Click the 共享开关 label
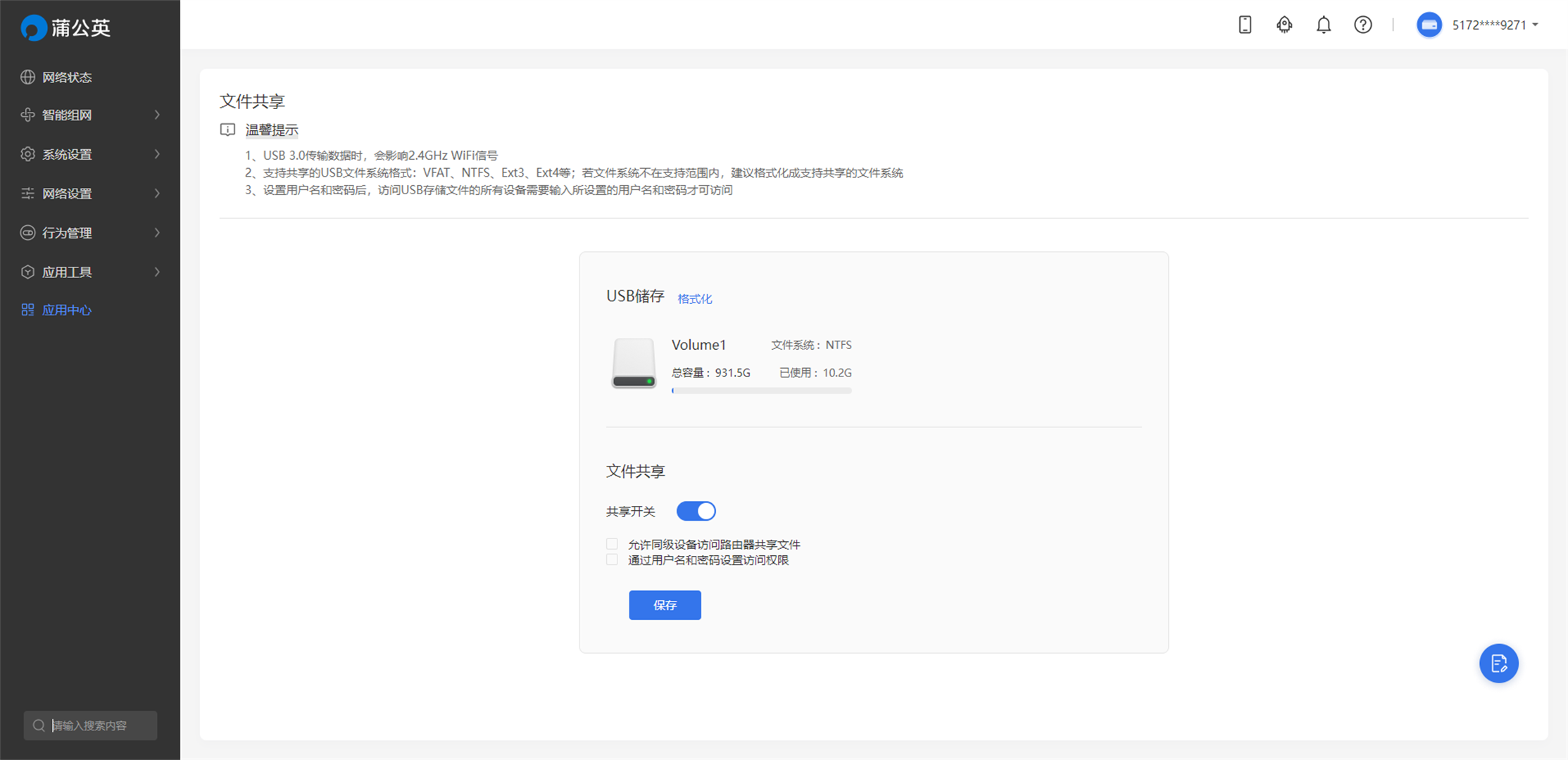This screenshot has height=760, width=1568. [x=631, y=512]
